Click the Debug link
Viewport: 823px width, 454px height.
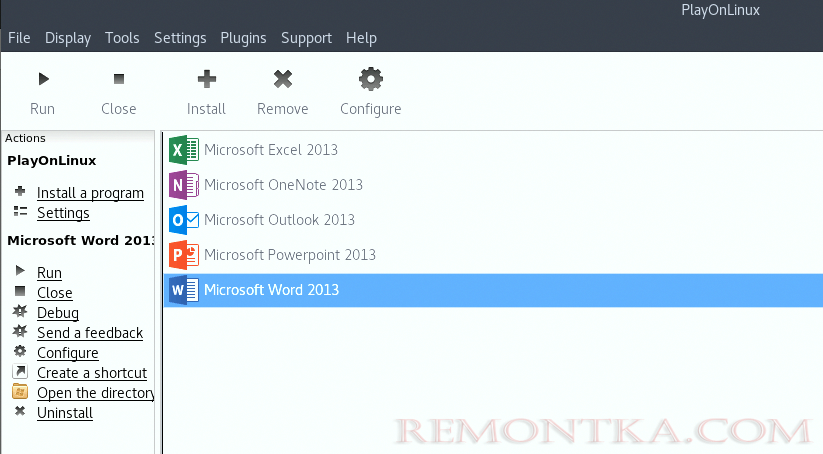(x=58, y=313)
